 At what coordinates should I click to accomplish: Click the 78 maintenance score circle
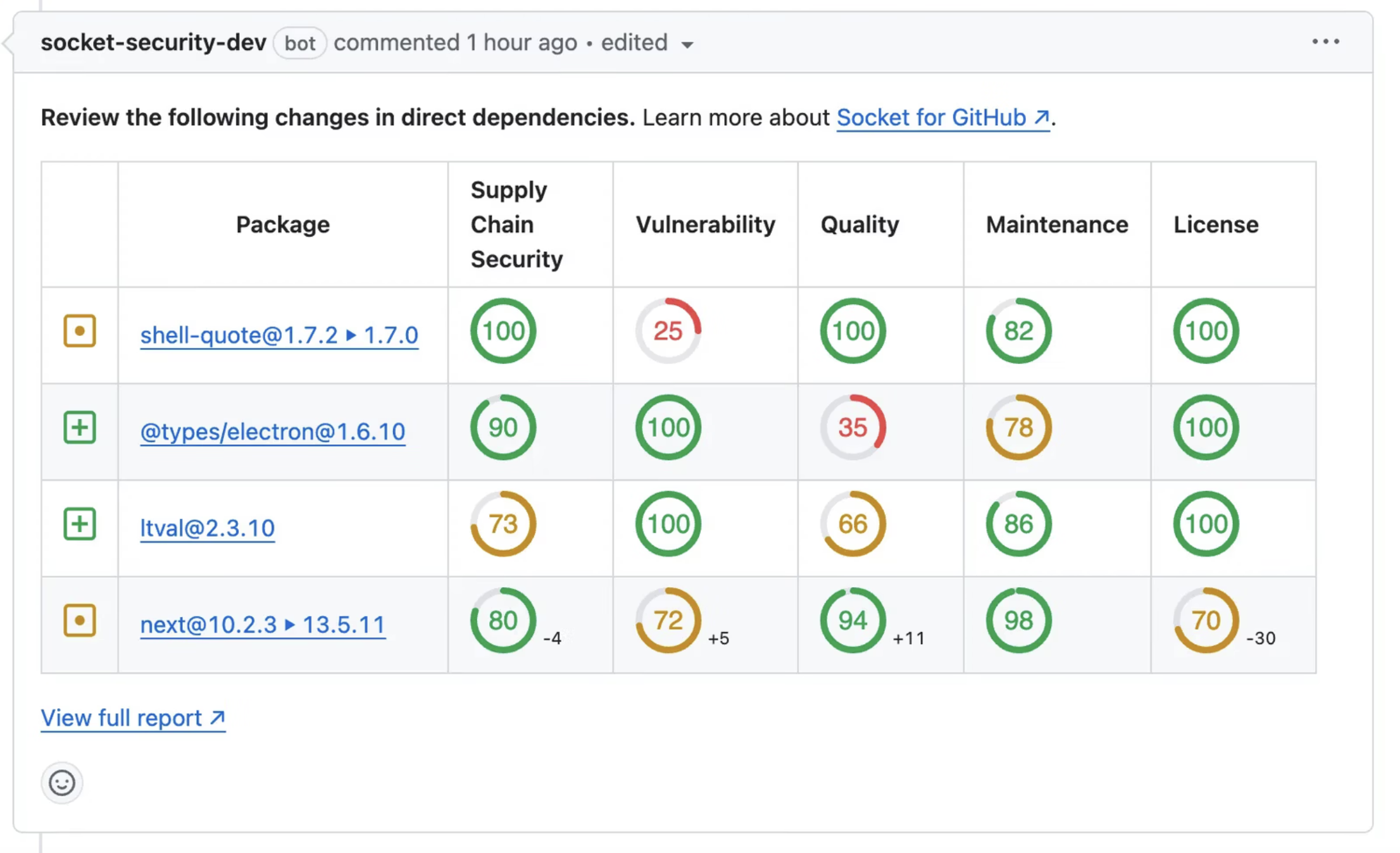1018,427
